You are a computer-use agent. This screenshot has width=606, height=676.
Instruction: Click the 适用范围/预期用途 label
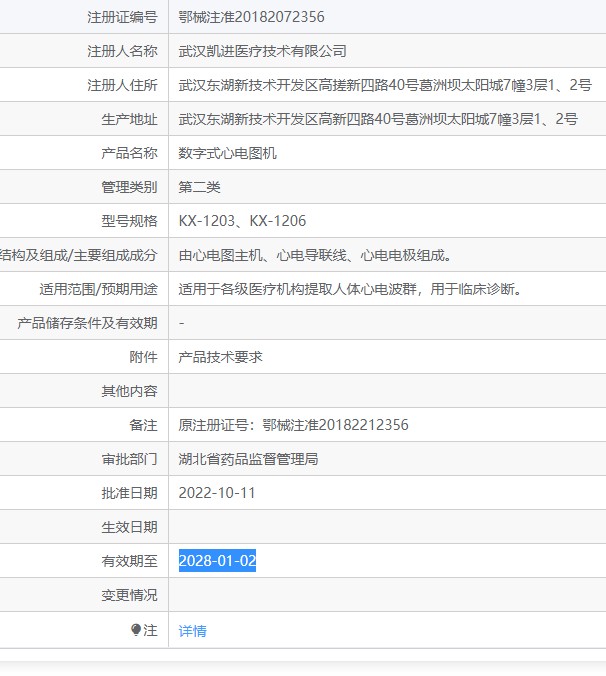(x=98, y=289)
